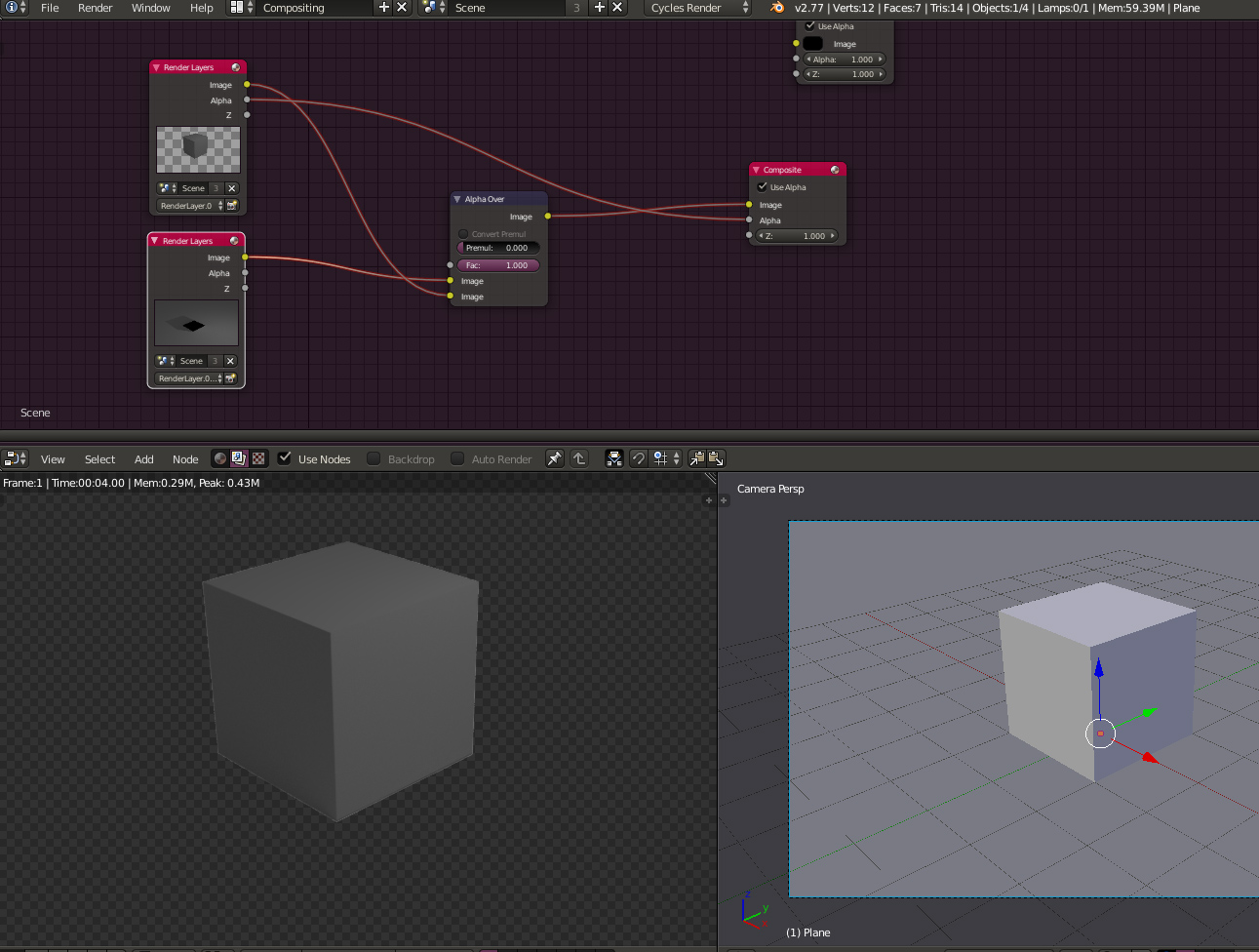This screenshot has height=952, width=1259.
Task: Pin the current node tree
Action: pyautogui.click(x=555, y=458)
